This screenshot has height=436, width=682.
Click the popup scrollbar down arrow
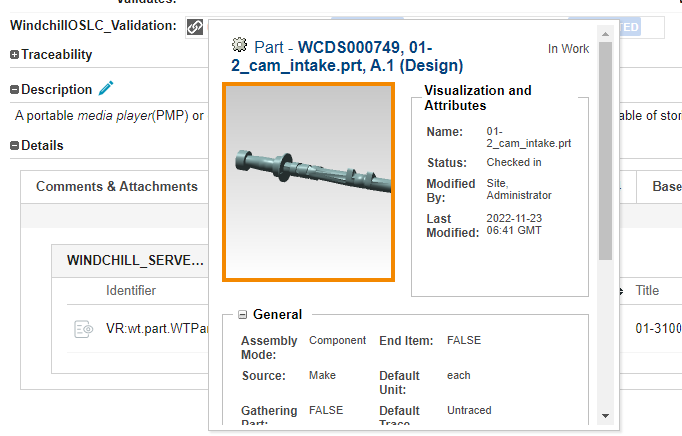(605, 416)
